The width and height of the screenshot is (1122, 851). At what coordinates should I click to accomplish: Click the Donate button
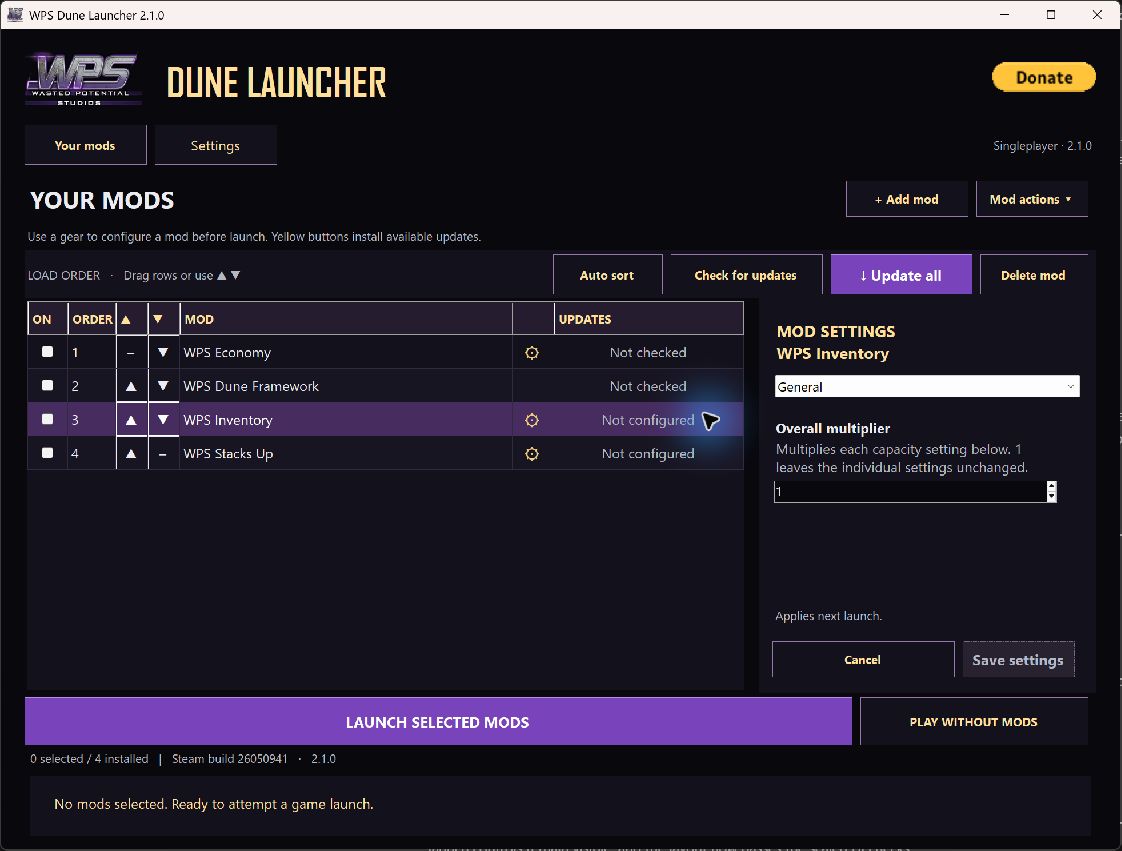1043,77
